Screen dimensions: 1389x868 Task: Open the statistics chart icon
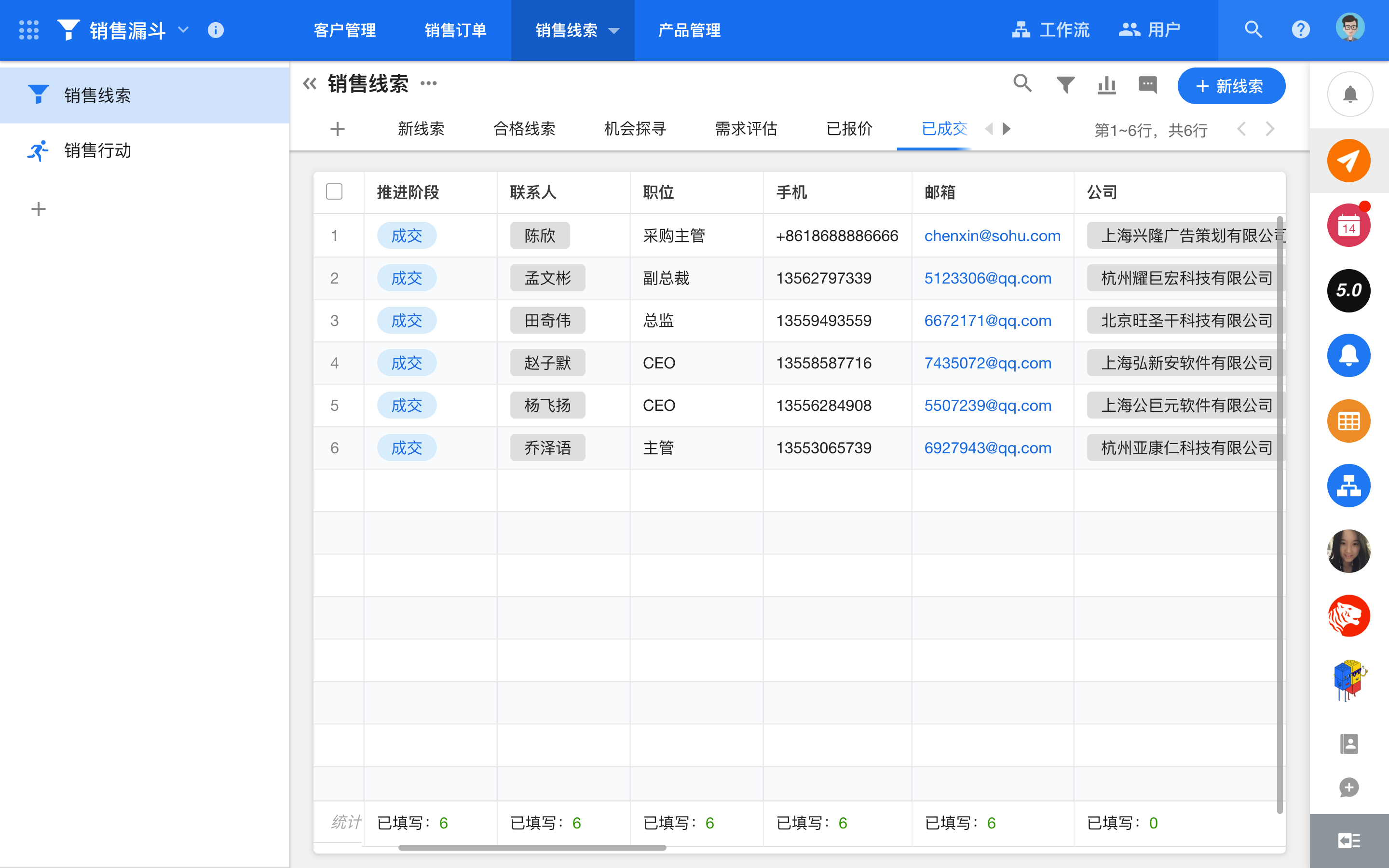1106,85
